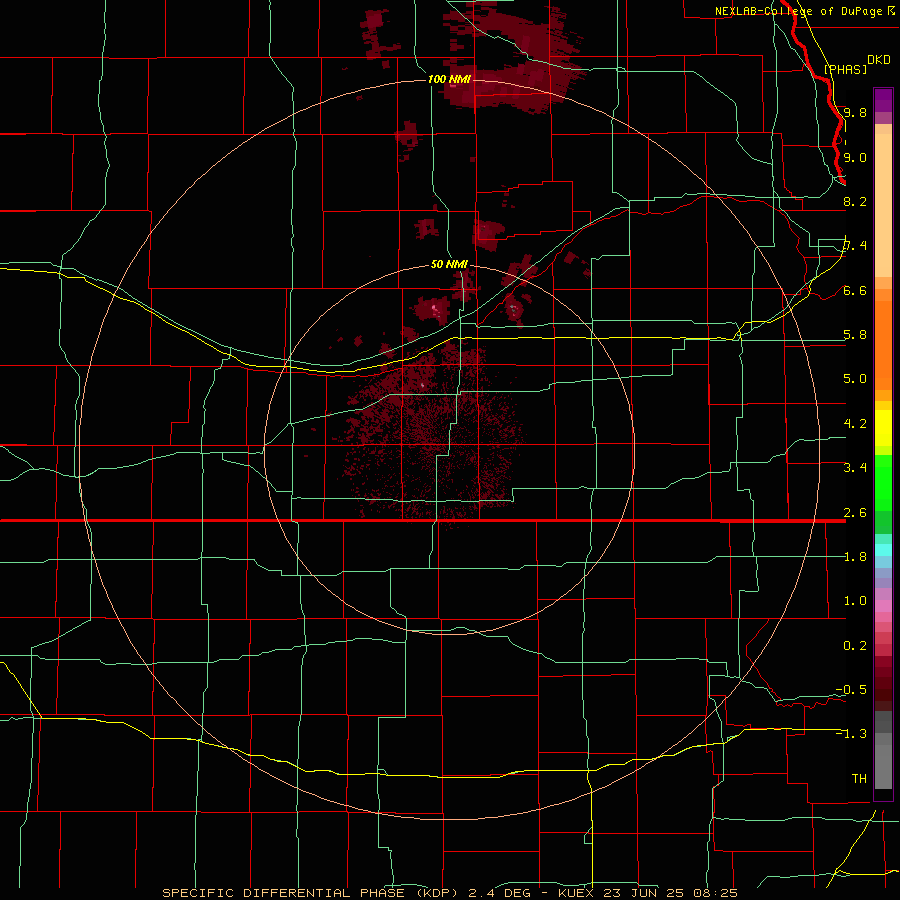Screen dimensions: 900x900
Task: Click the 50 NMI range ring label
Action: coord(449,264)
